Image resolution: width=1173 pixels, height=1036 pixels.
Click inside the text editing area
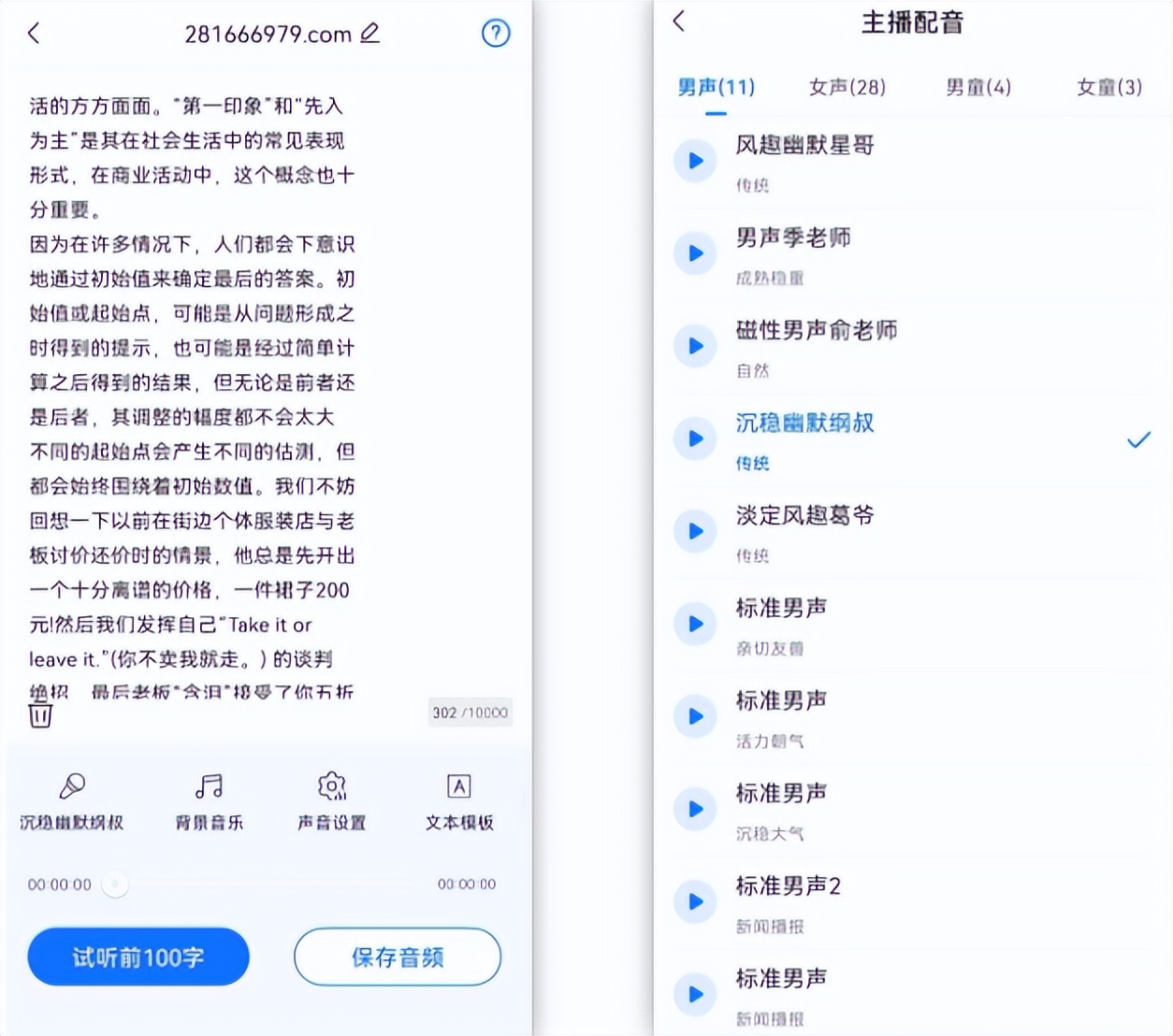click(262, 374)
